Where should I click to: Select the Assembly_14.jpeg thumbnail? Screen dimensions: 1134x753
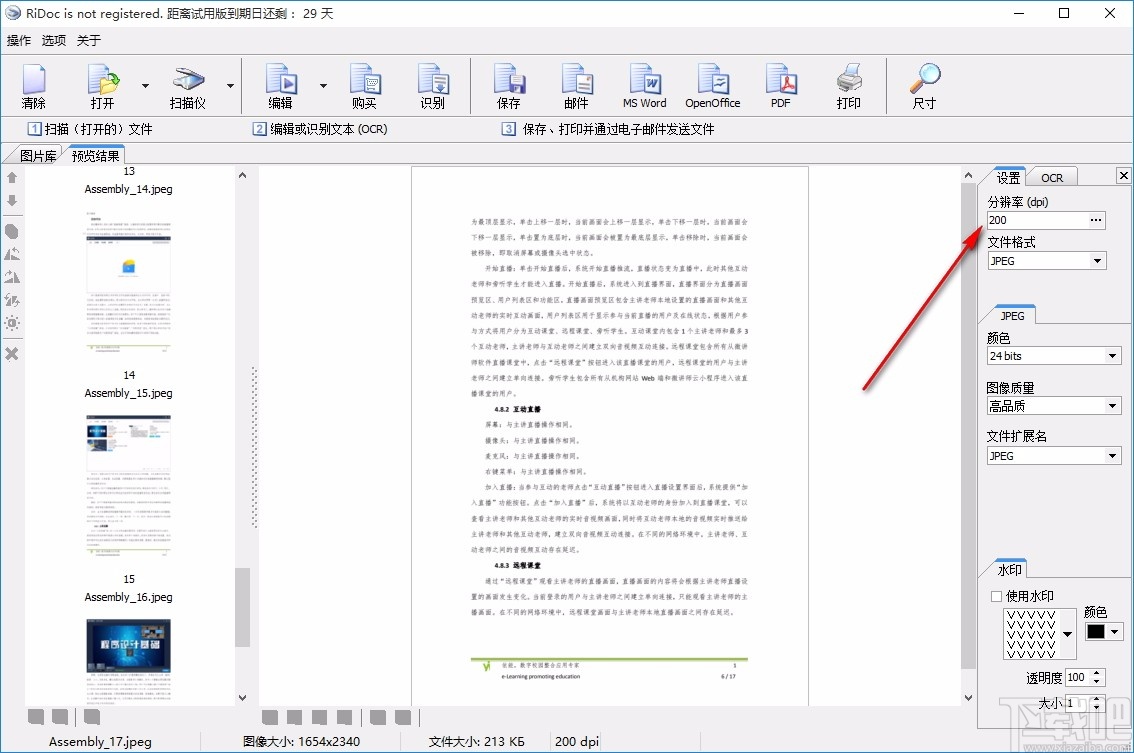coord(129,281)
